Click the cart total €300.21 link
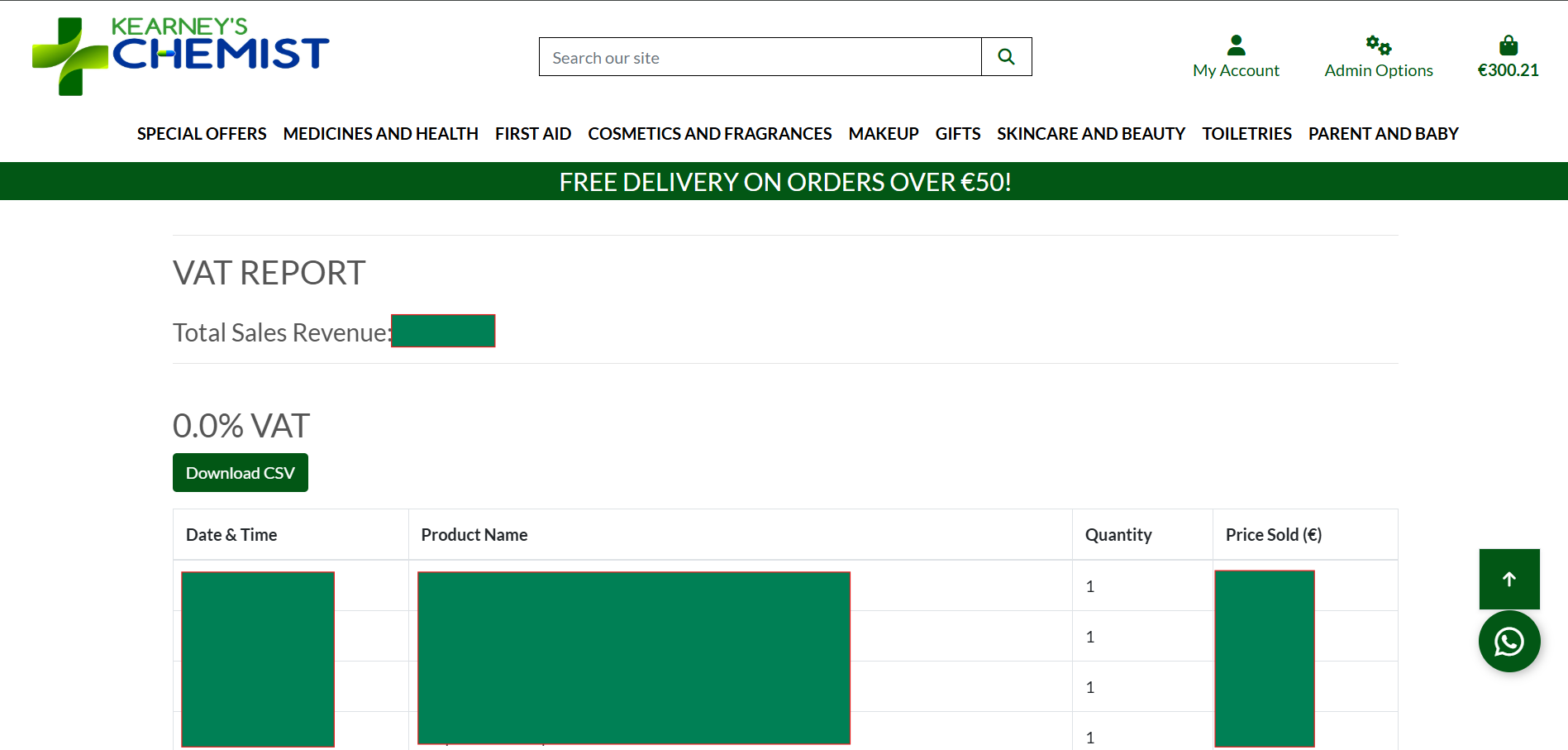The width and height of the screenshot is (1568, 750). [x=1508, y=69]
